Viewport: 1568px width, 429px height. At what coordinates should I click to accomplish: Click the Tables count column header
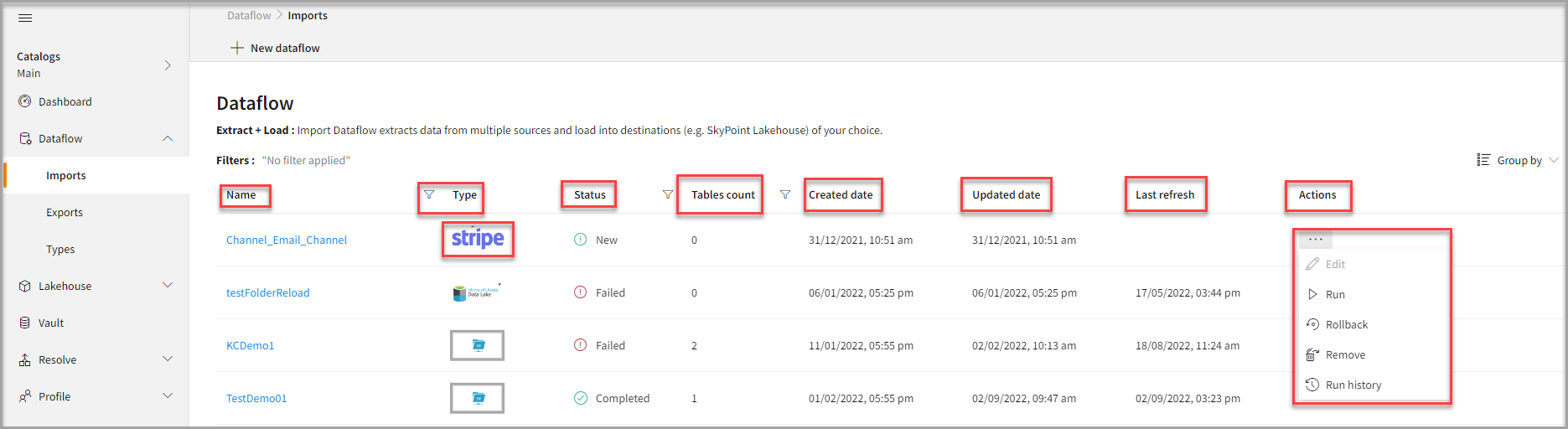pyautogui.click(x=723, y=194)
